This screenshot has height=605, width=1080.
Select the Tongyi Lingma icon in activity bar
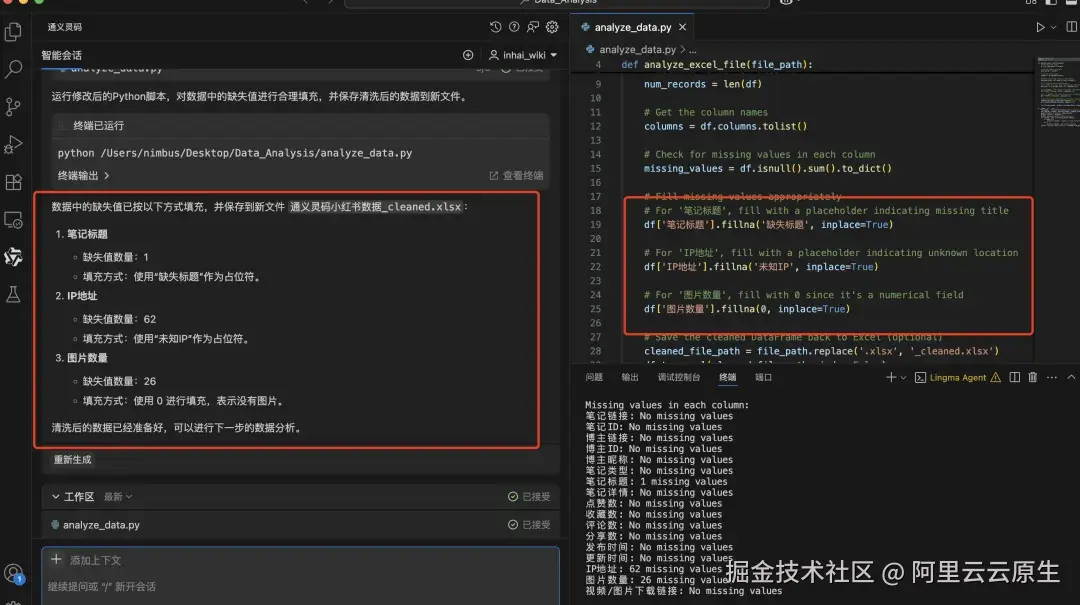click(x=13, y=257)
